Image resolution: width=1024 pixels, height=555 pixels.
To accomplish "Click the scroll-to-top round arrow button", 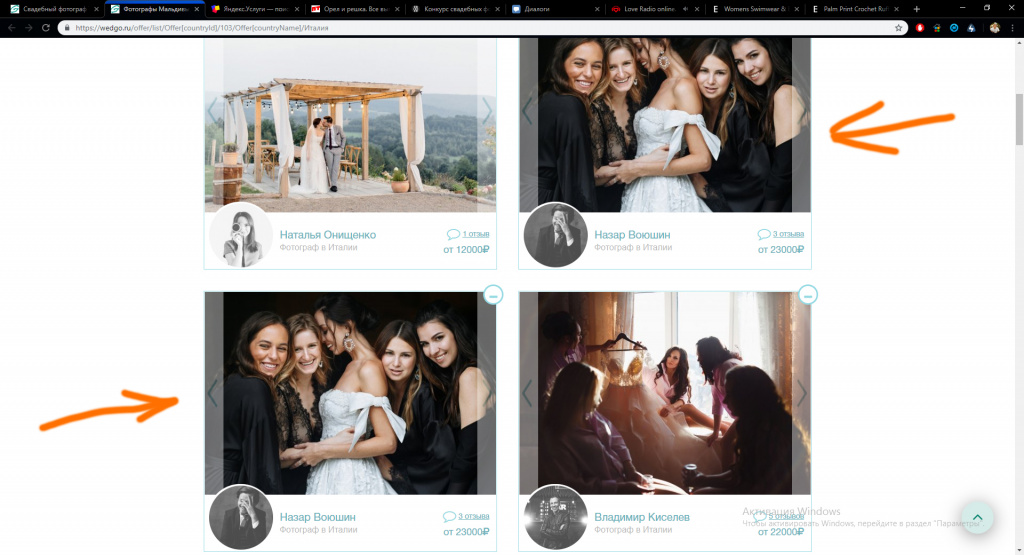I will click(x=977, y=516).
